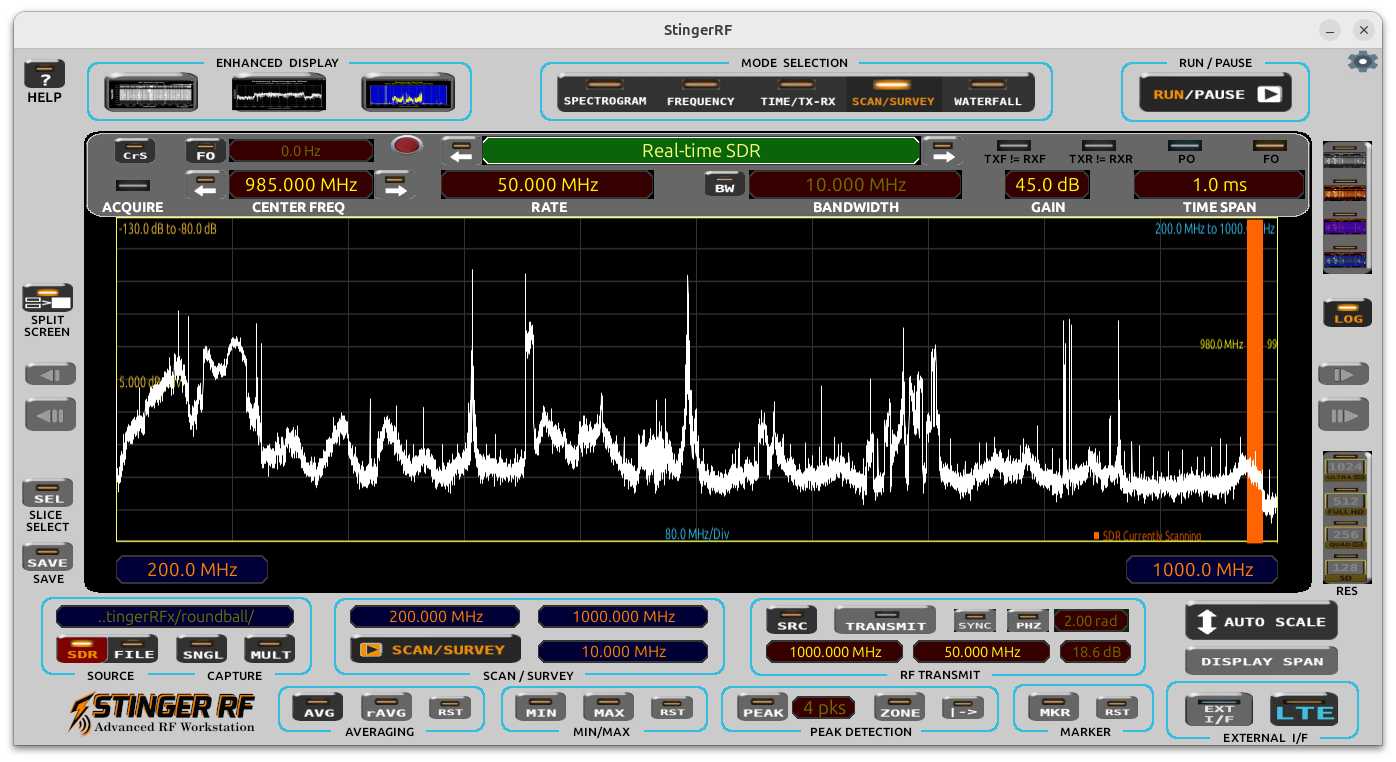Image resolution: width=1396 pixels, height=762 pixels.
Task: Click the 1.0 ms TIME SPAN field
Action: tap(1219, 185)
